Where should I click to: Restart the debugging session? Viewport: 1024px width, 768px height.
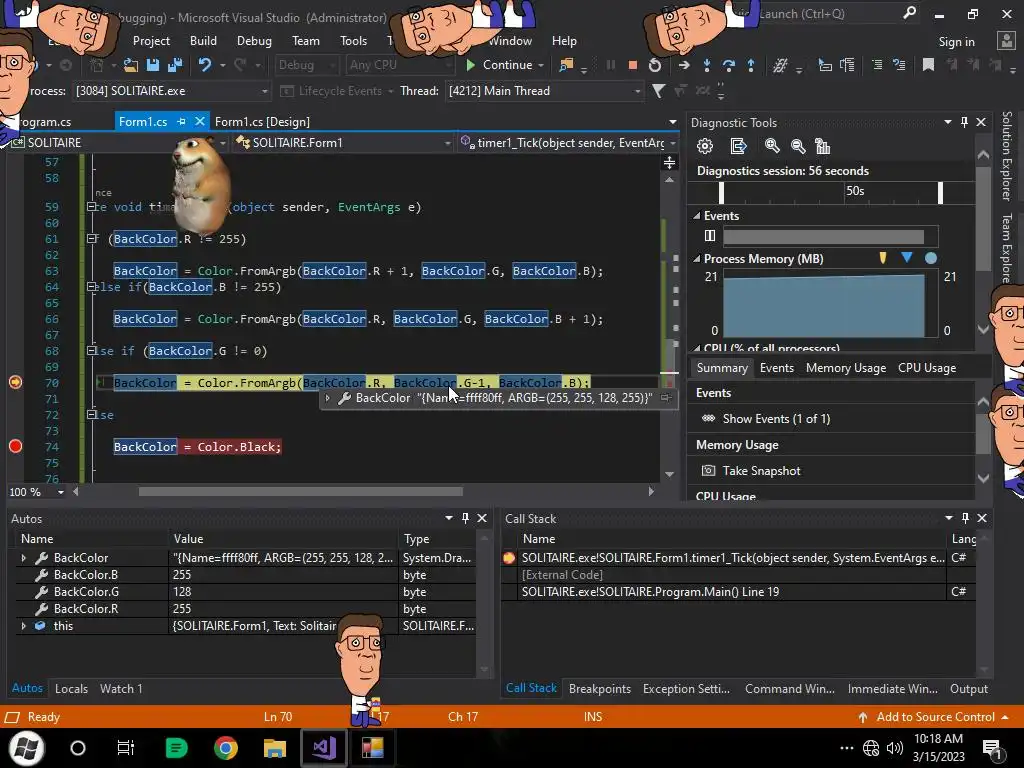tap(654, 65)
